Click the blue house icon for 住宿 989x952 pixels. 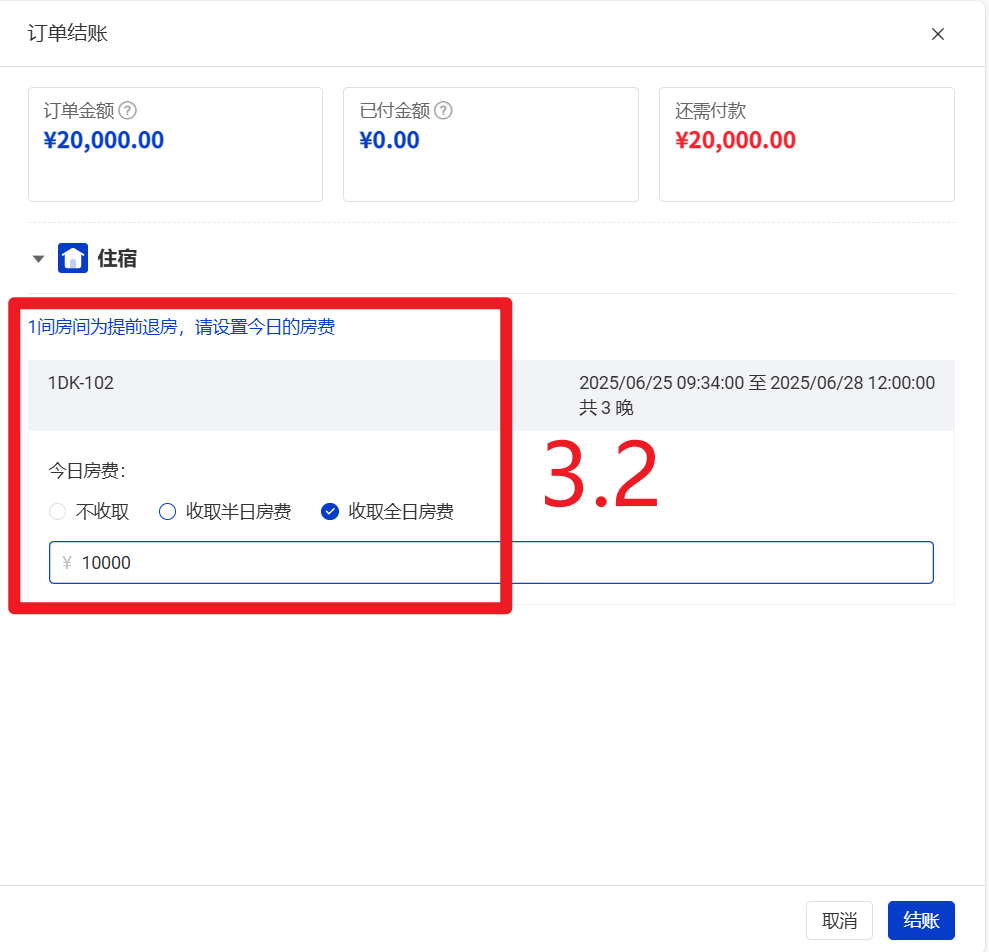(73, 259)
